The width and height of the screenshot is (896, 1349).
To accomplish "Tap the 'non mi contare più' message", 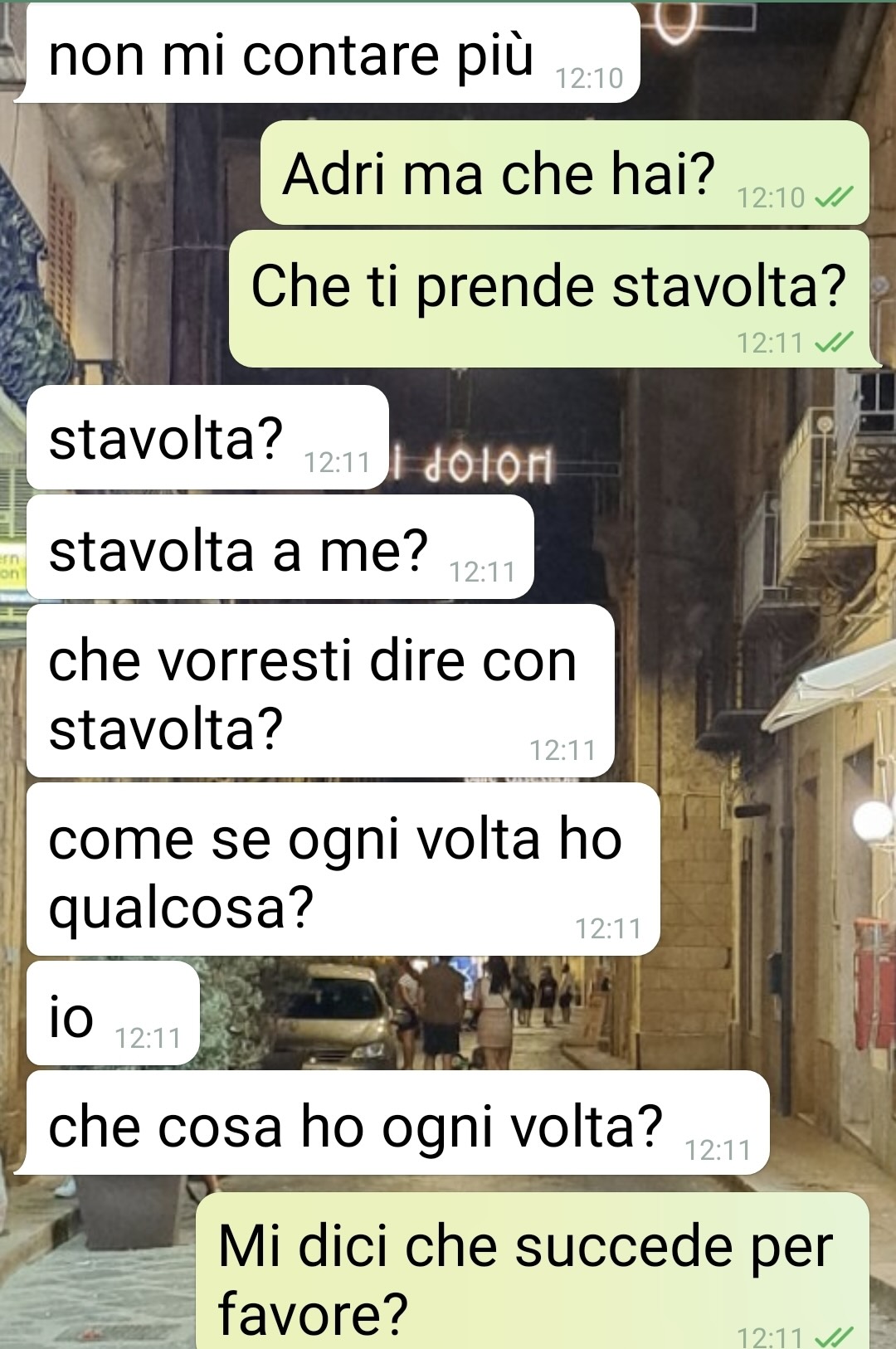I will tap(332, 53).
